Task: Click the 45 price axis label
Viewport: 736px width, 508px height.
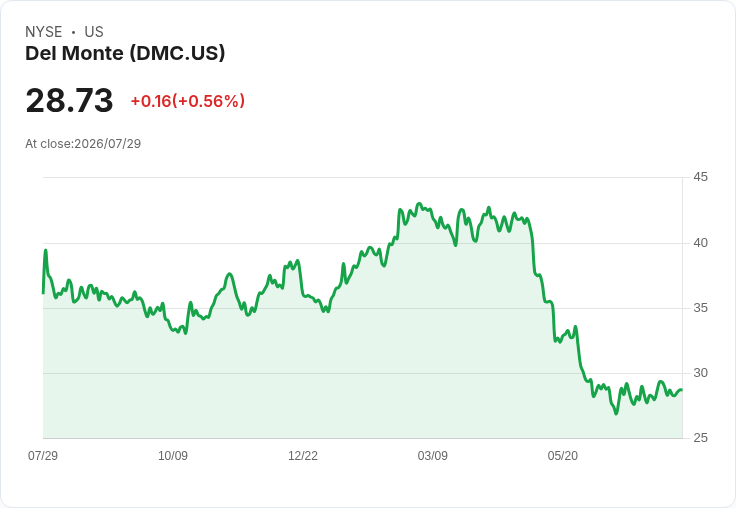Action: click(700, 177)
